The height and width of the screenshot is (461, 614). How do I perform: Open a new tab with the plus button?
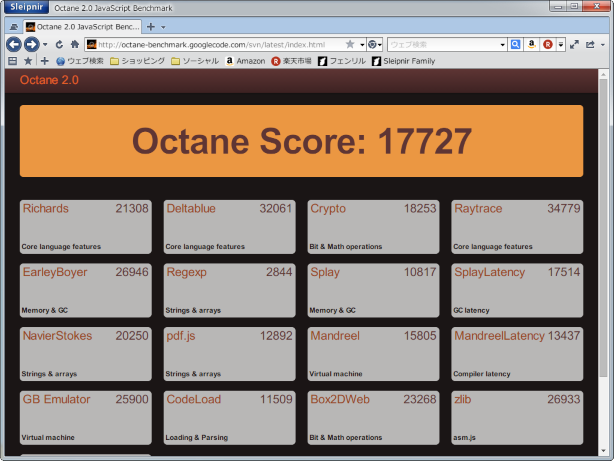[x=151, y=27]
